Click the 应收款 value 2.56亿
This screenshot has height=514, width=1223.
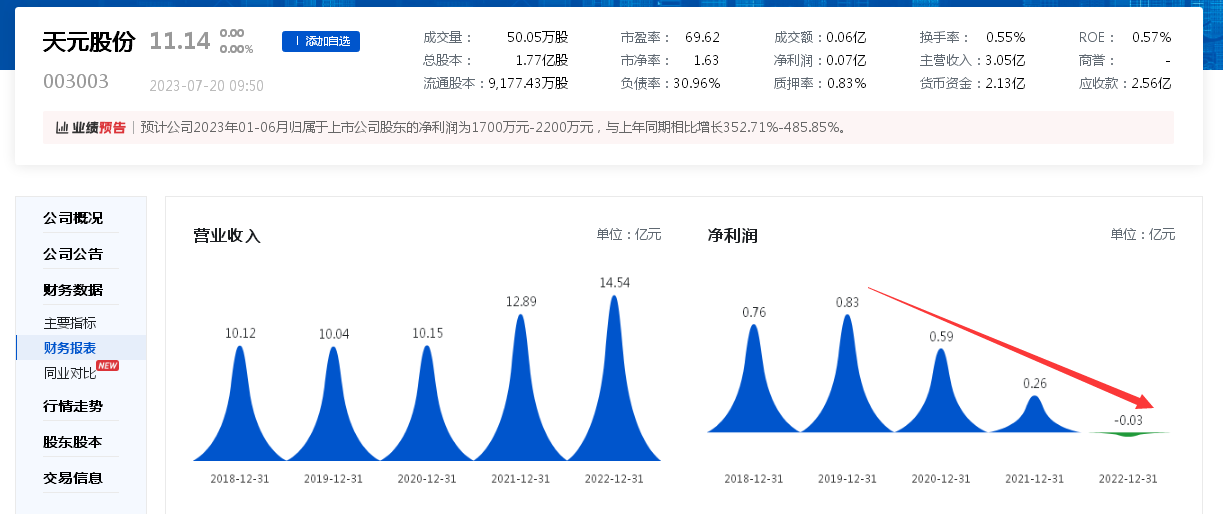click(x=1151, y=83)
